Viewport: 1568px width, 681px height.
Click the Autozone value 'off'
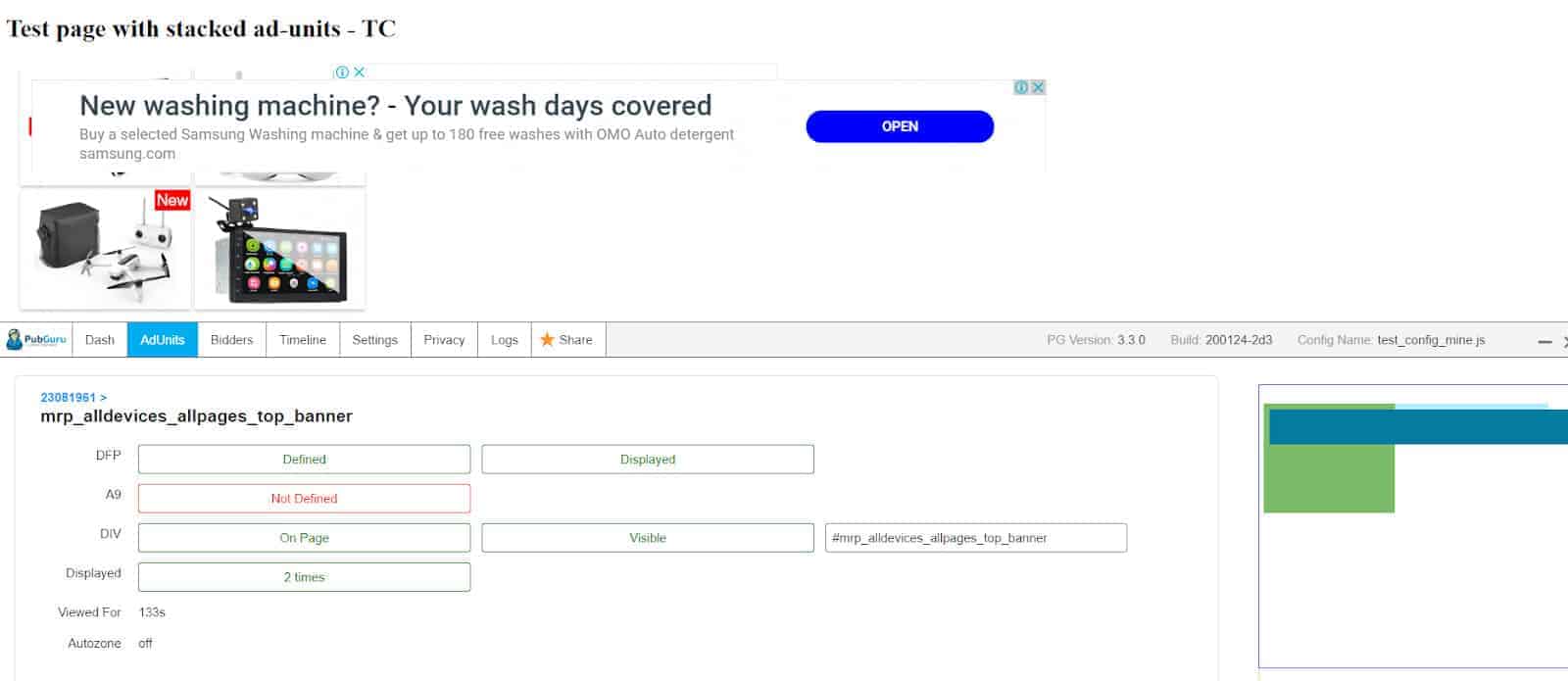point(145,644)
